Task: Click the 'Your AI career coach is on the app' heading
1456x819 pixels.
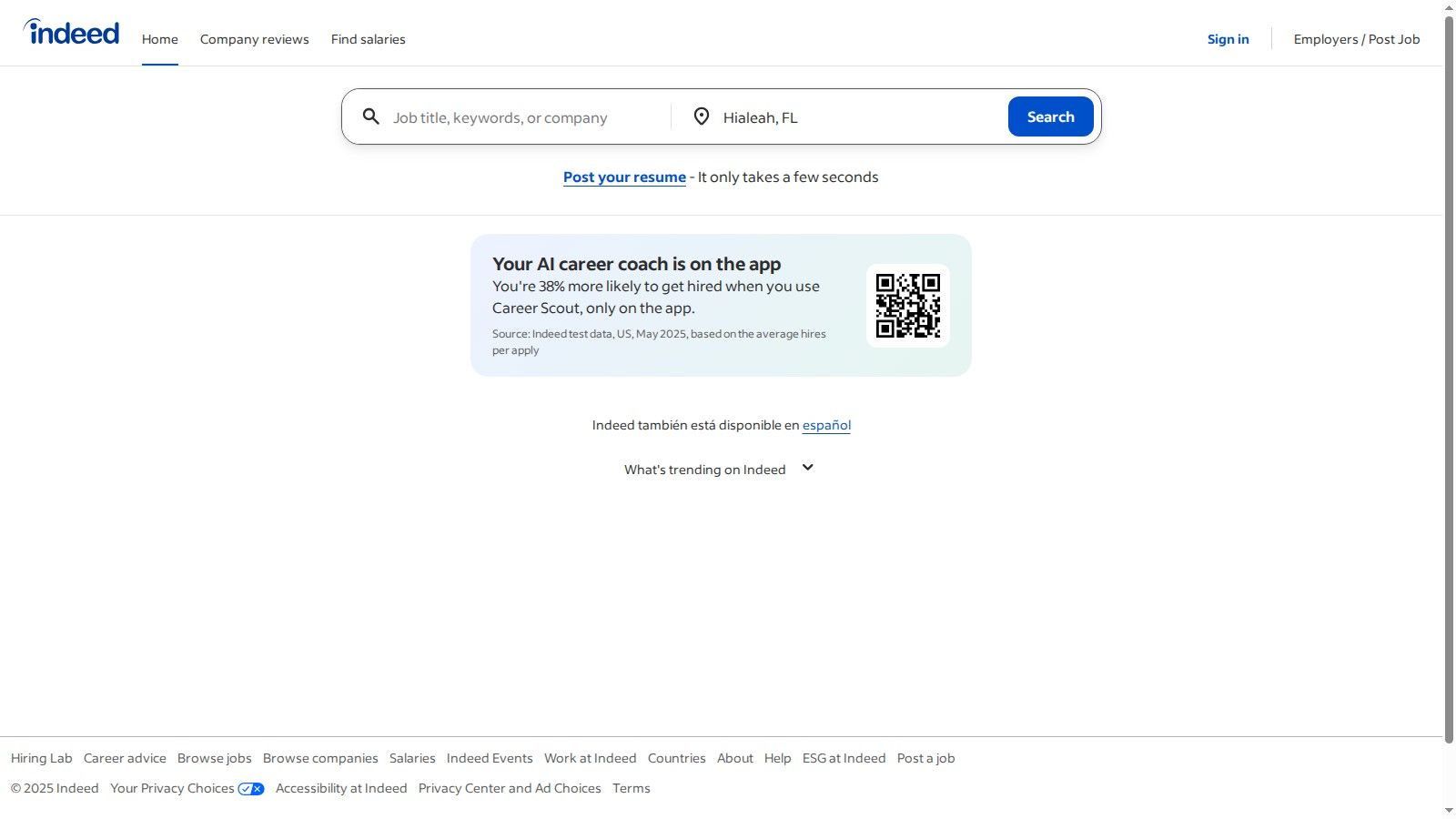Action: pyautogui.click(x=637, y=264)
